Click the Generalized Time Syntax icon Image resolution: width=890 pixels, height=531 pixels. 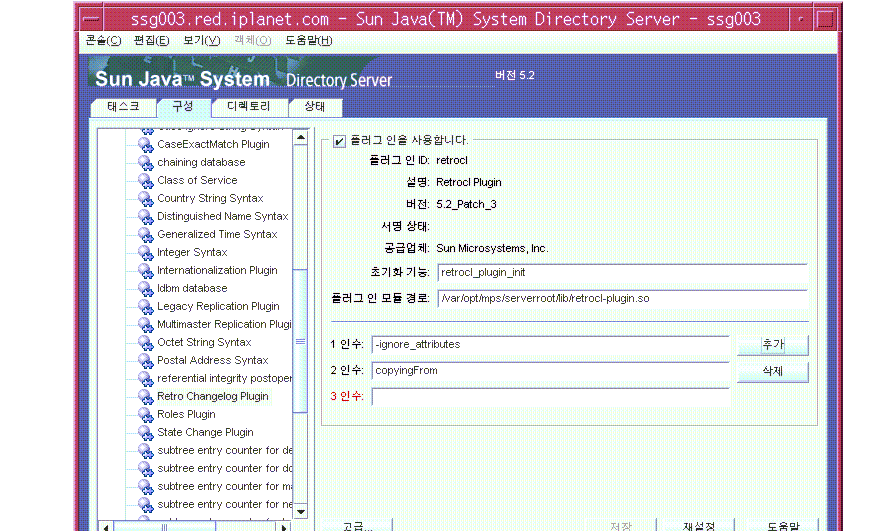[x=146, y=235]
